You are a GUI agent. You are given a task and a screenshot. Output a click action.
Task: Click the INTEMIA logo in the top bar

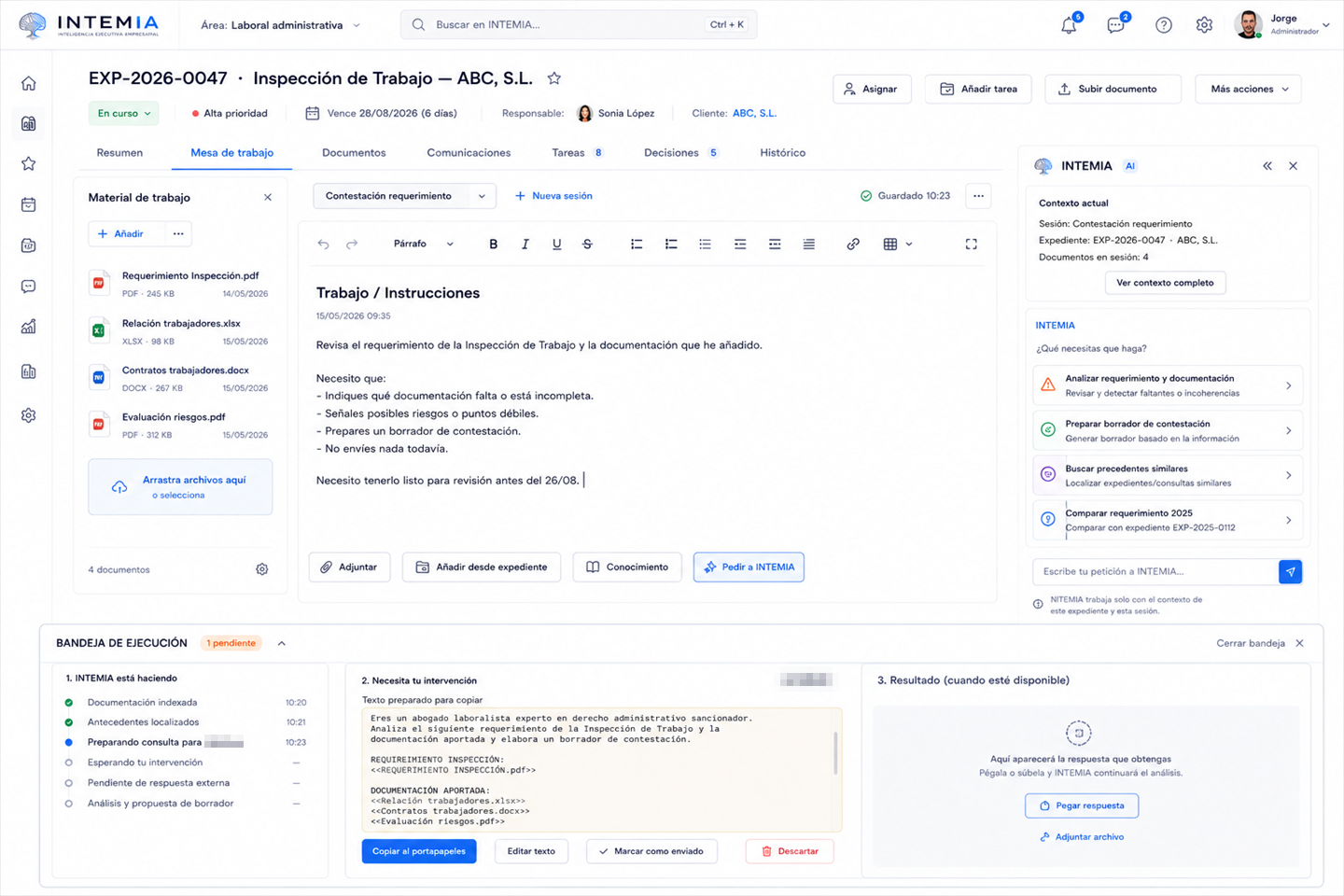[89, 25]
